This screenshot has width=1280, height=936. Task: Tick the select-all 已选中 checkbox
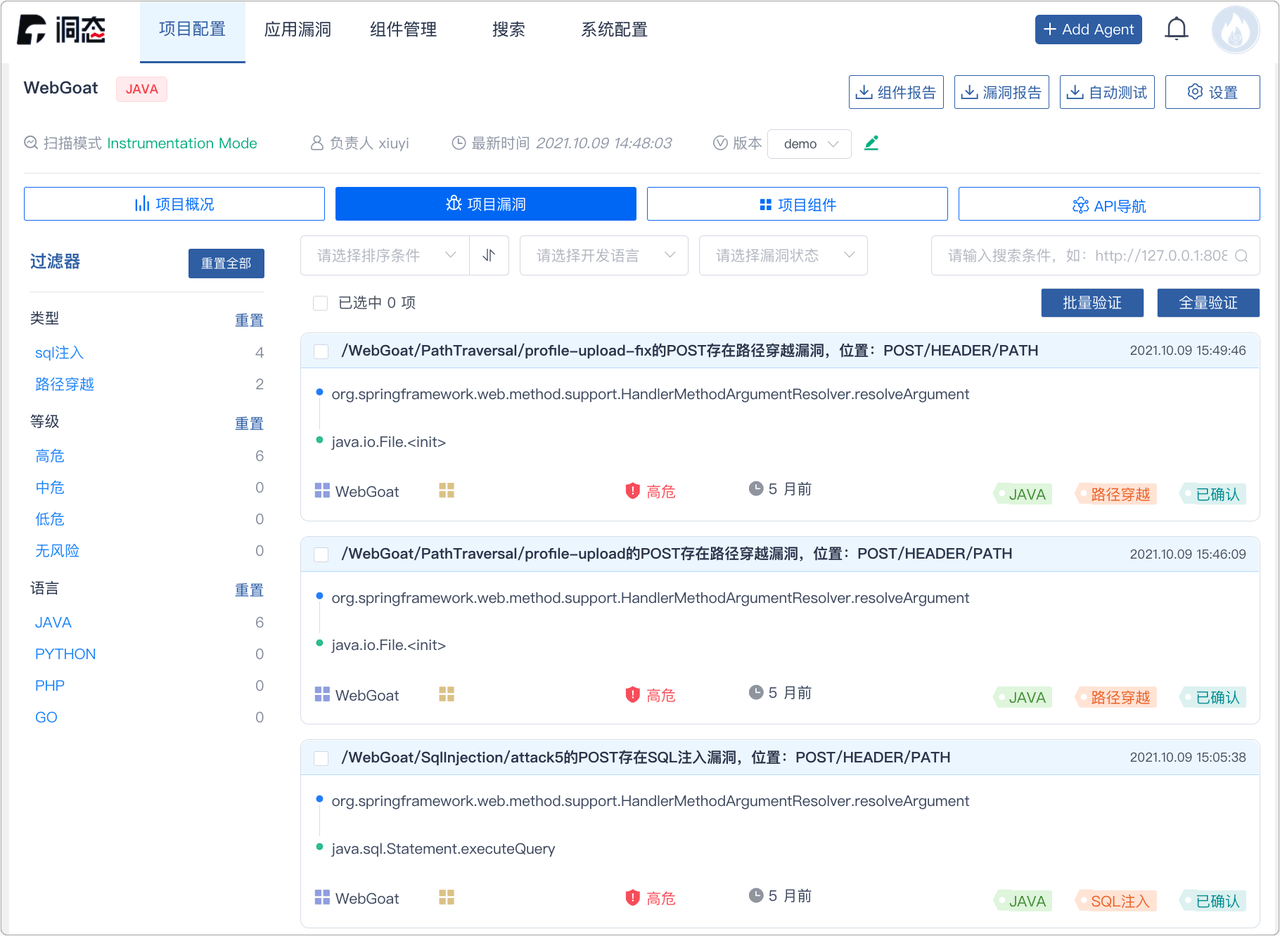320,303
